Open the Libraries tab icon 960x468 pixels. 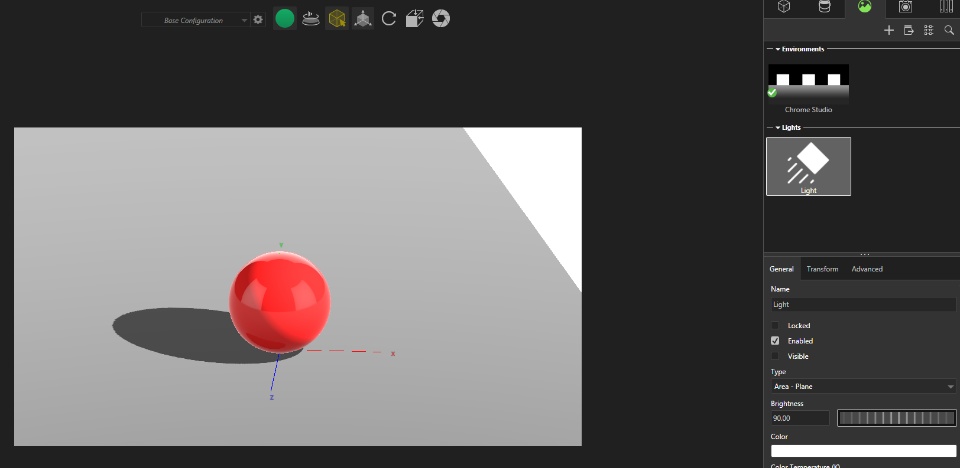(946, 7)
